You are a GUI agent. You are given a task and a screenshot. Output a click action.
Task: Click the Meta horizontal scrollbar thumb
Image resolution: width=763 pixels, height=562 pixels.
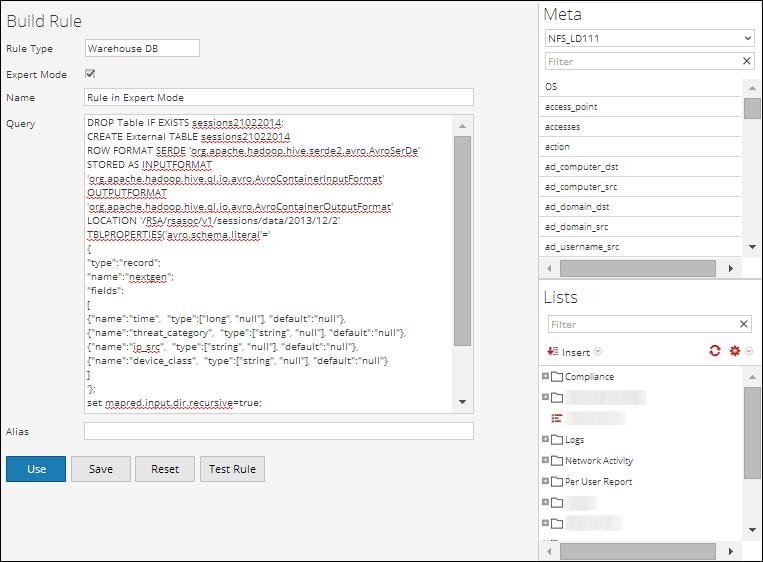coord(637,269)
